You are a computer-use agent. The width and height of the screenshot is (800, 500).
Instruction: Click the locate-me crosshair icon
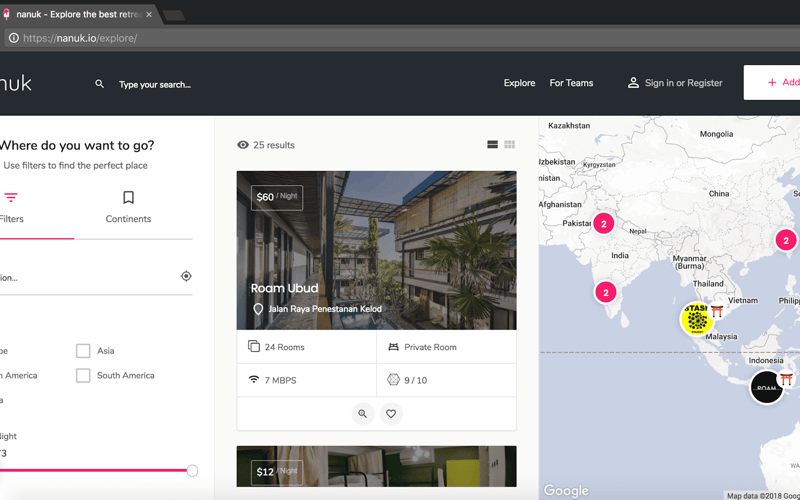tap(186, 276)
